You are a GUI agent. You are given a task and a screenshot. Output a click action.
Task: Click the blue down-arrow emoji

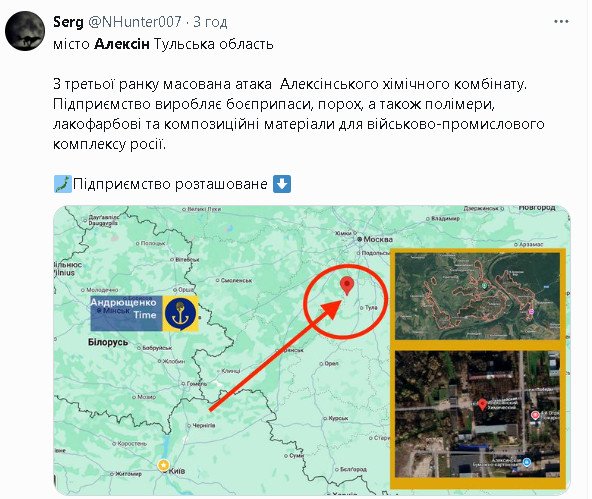point(282,184)
